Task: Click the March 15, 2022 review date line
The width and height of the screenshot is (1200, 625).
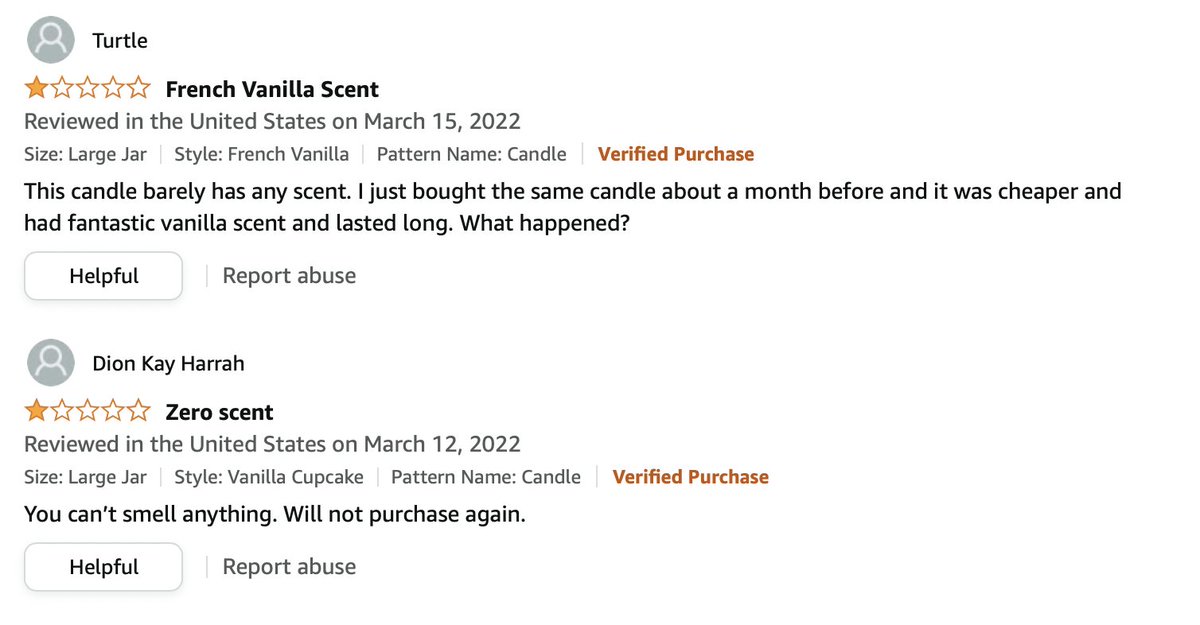Action: coord(272,122)
